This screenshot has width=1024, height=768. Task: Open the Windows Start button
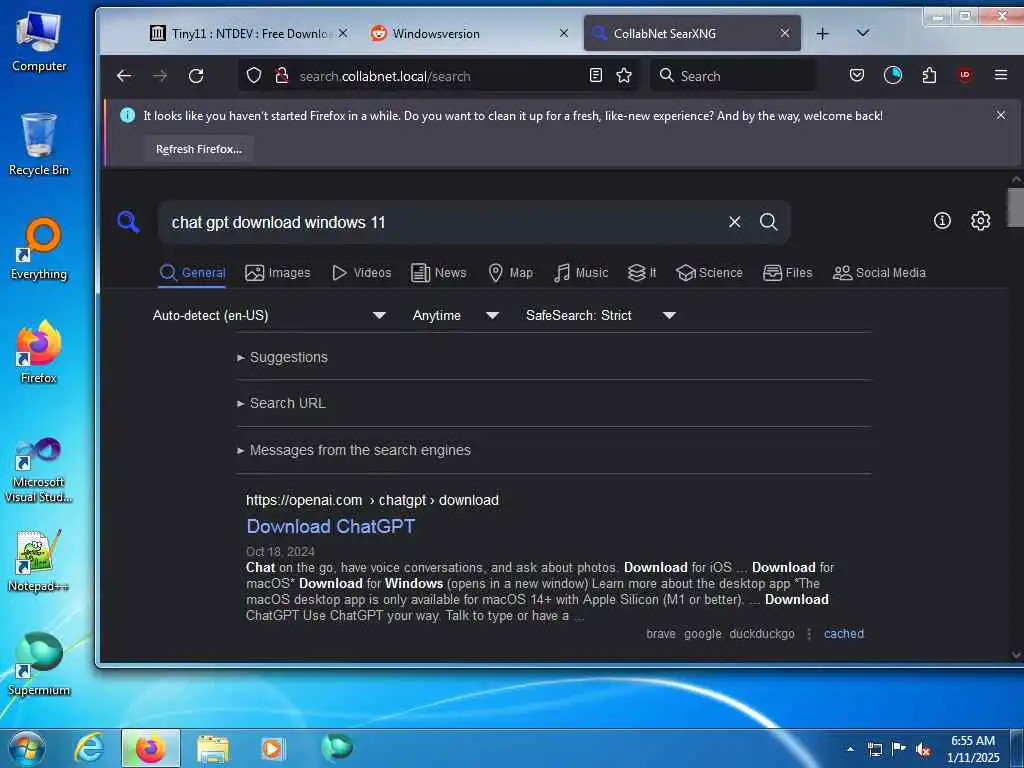27,748
